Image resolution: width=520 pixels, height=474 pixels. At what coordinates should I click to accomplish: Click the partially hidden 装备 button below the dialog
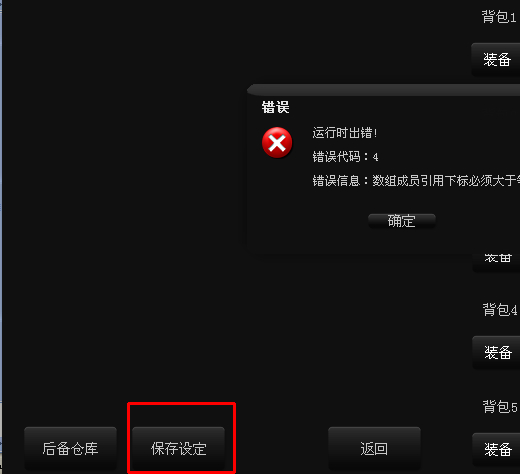click(x=497, y=263)
